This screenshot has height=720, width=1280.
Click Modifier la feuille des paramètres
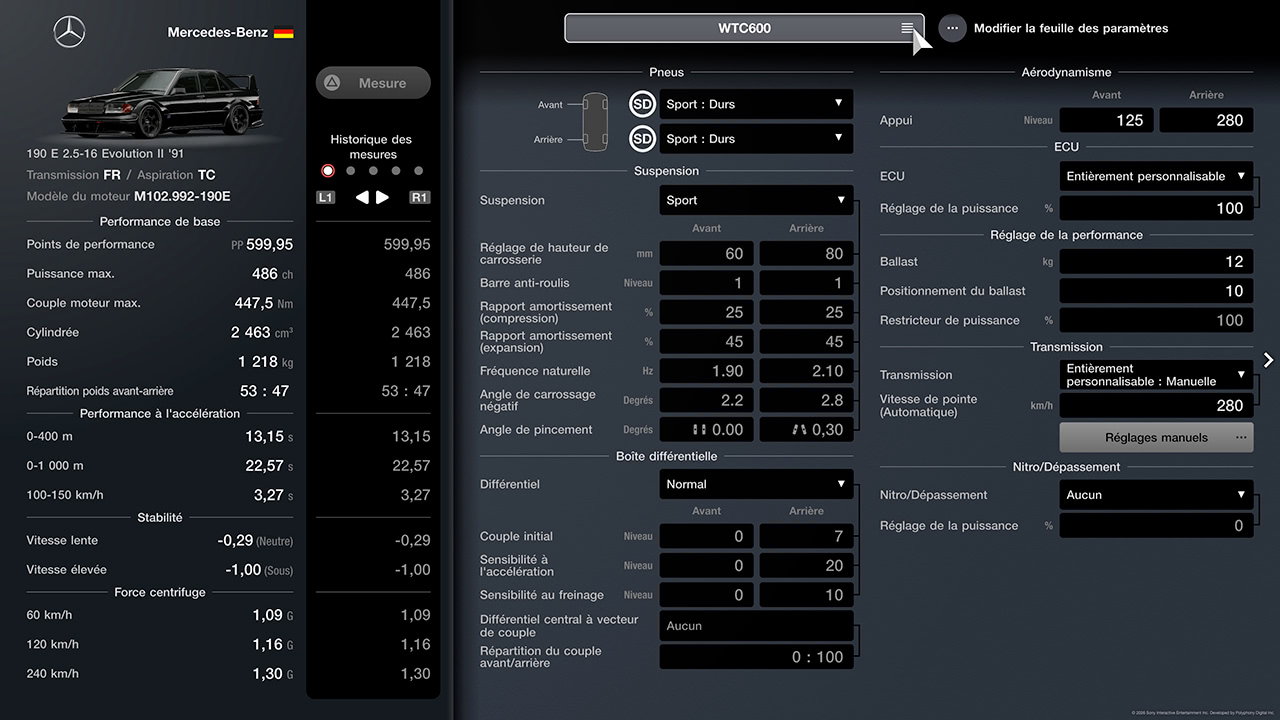click(x=1071, y=28)
